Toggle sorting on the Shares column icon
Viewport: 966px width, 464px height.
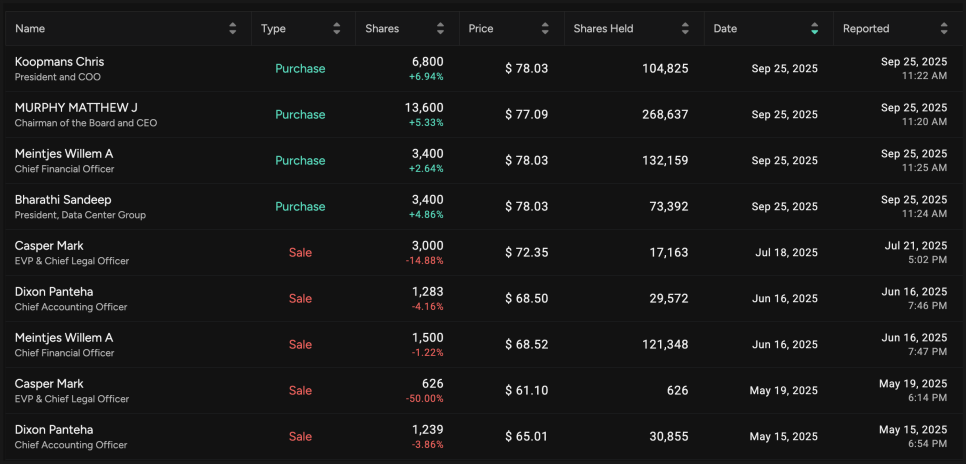pos(441,29)
